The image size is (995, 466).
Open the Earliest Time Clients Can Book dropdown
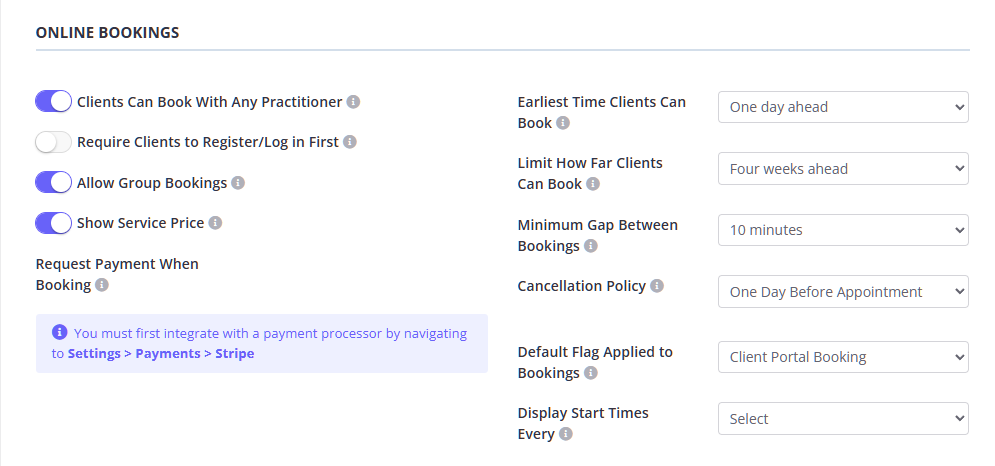[x=843, y=107]
